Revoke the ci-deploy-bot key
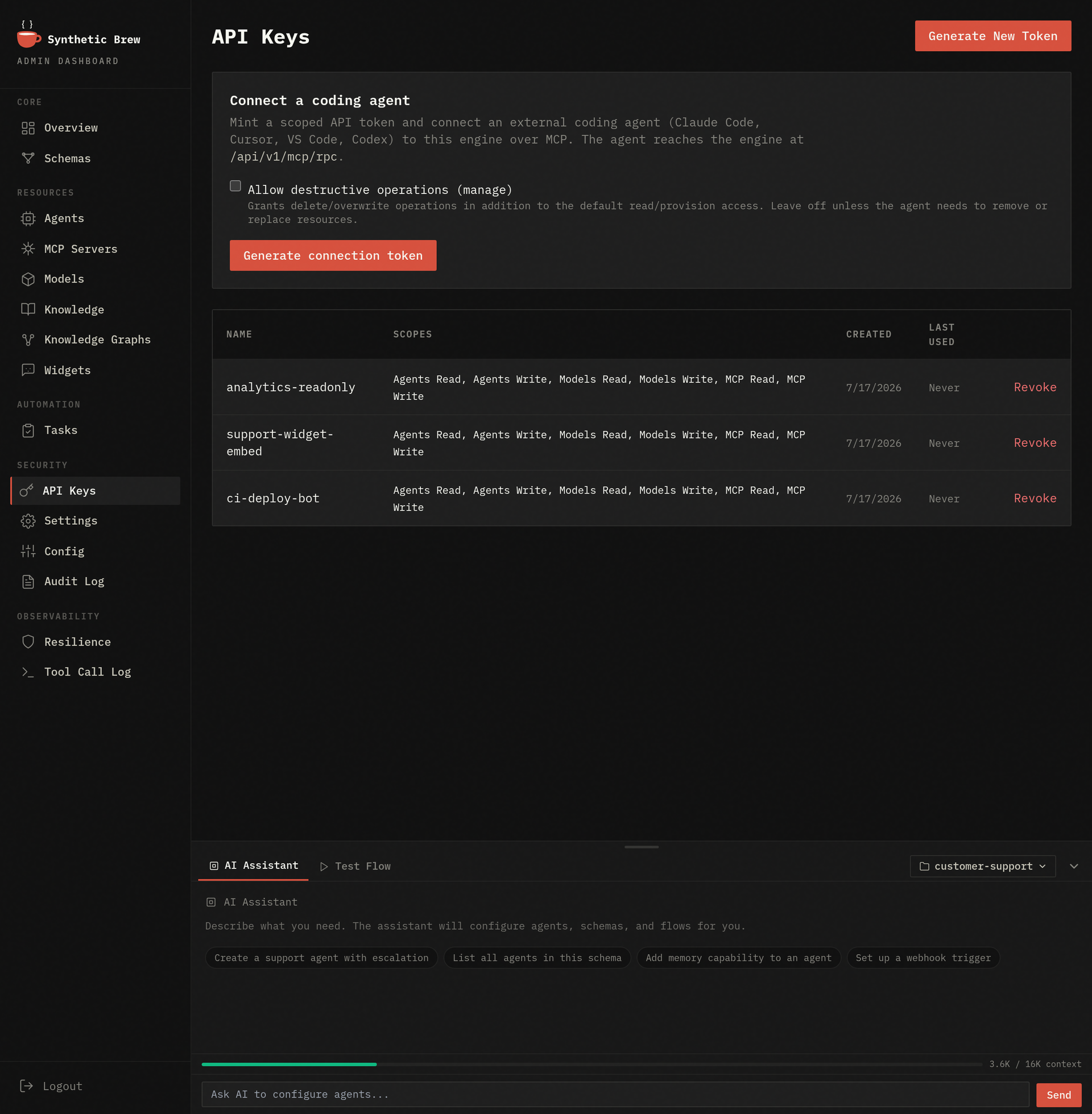Screen dimensions: 1092x1114 click(1035, 499)
